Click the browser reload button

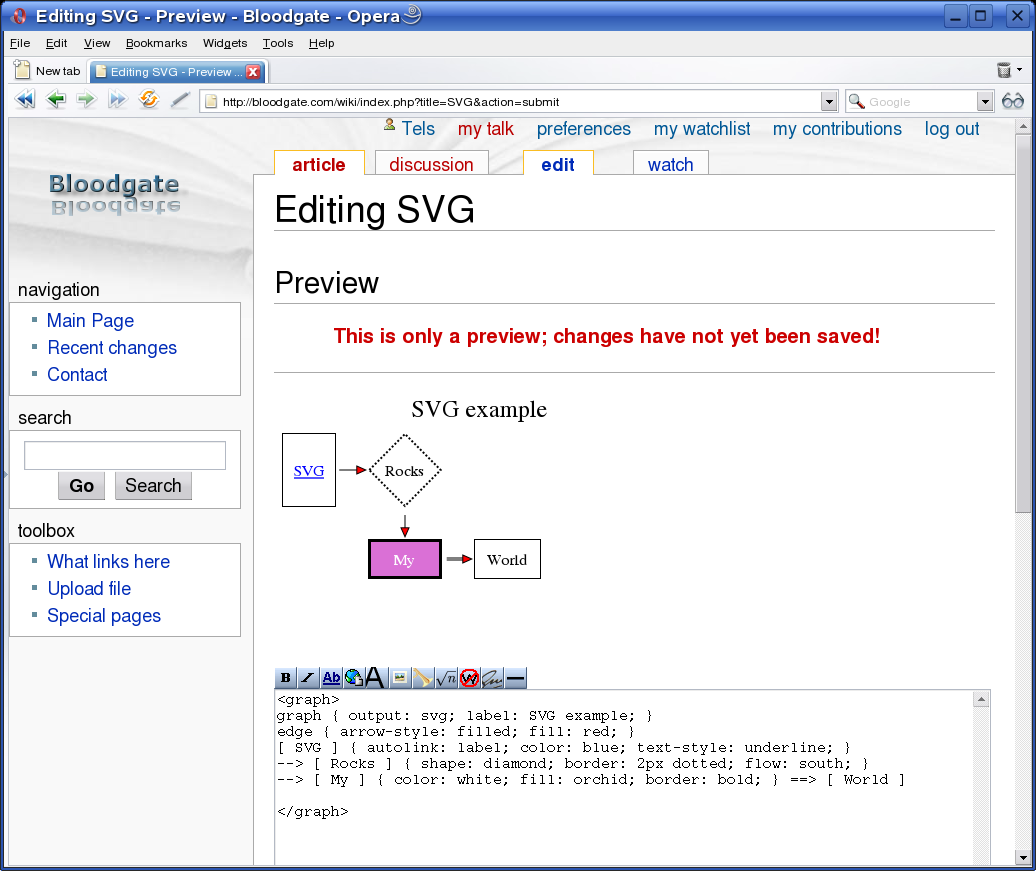pyautogui.click(x=149, y=100)
